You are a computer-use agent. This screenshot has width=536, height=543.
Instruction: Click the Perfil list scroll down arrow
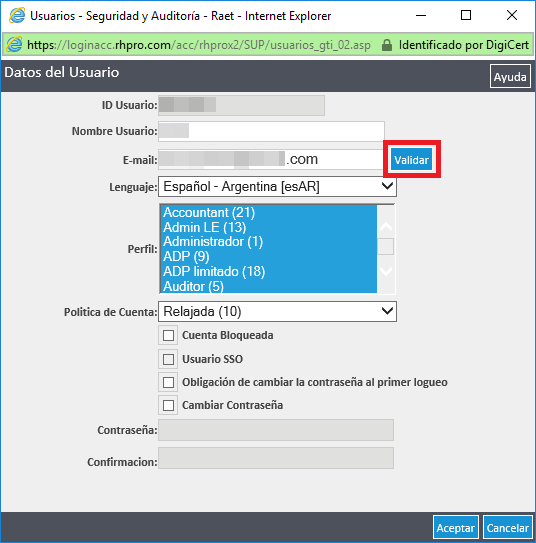[x=386, y=271]
